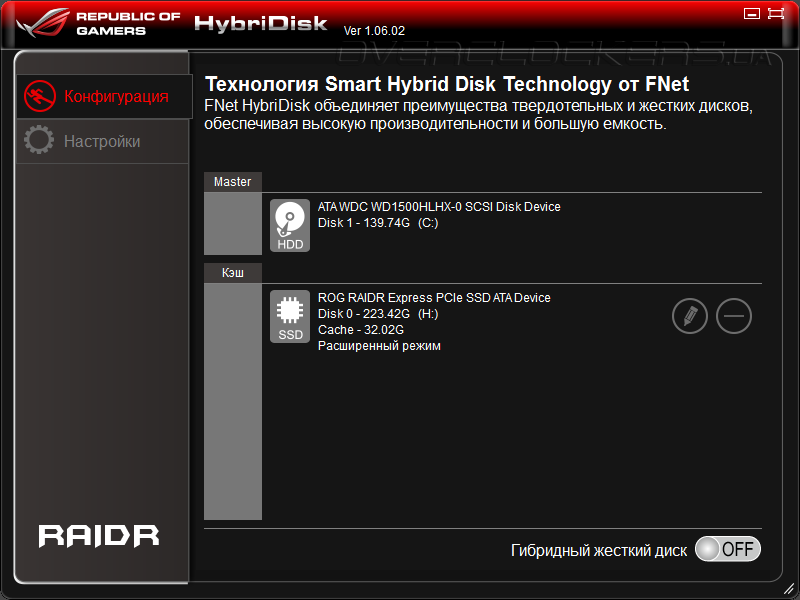The height and width of the screenshot is (600, 800).
Task: Select the Кэш section label
Action: click(233, 273)
